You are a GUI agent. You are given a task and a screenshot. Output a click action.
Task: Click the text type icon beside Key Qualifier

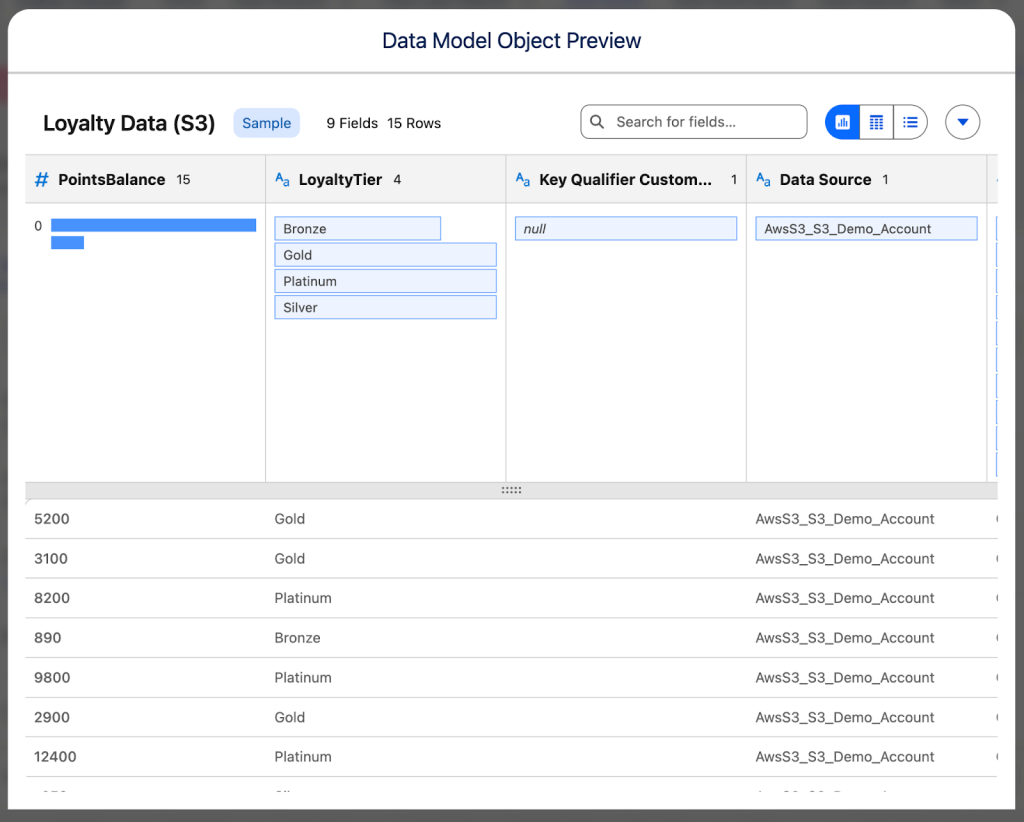522,180
